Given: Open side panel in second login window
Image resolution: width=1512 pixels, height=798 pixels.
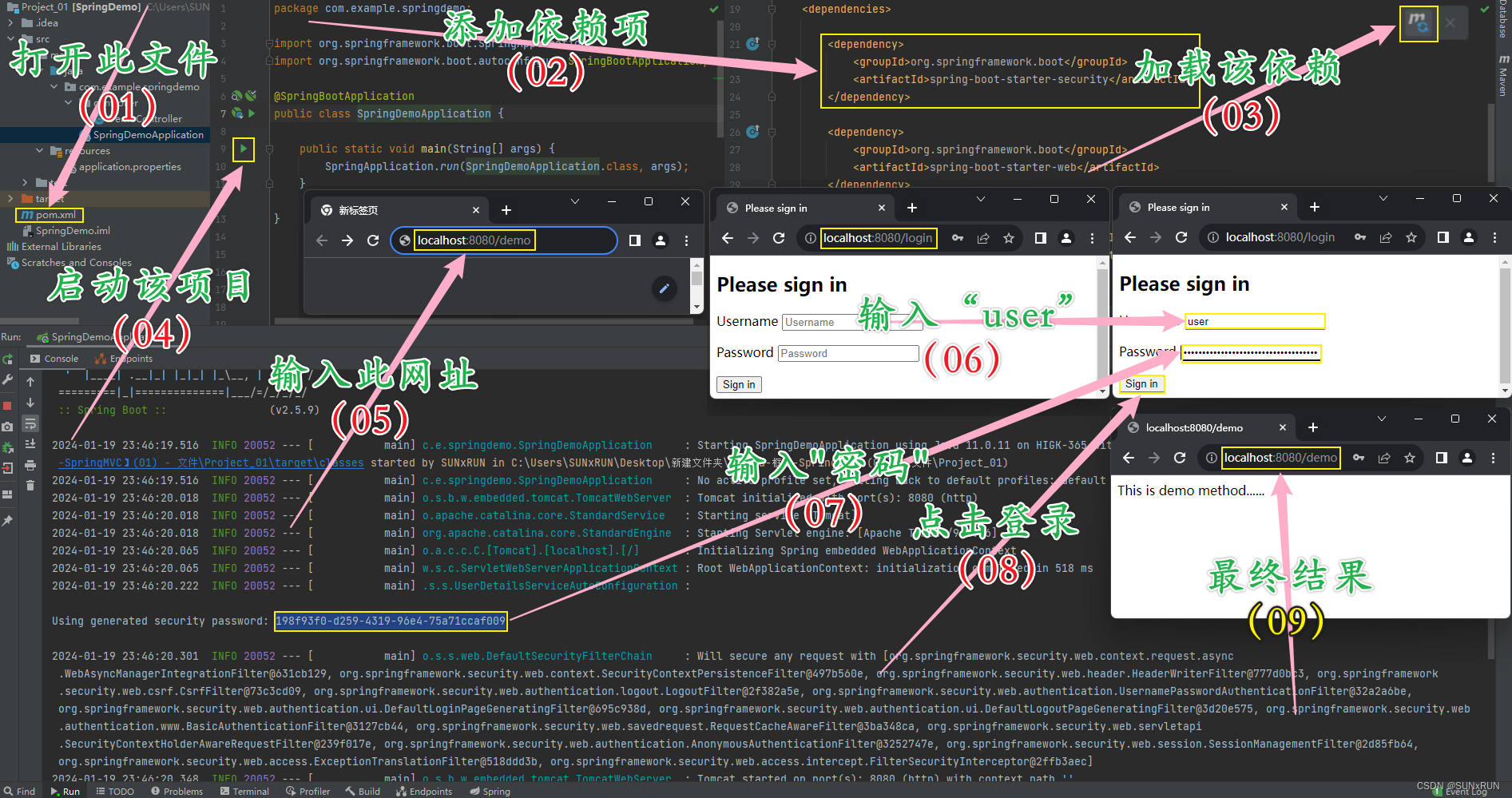Looking at the screenshot, I should pos(1443,237).
